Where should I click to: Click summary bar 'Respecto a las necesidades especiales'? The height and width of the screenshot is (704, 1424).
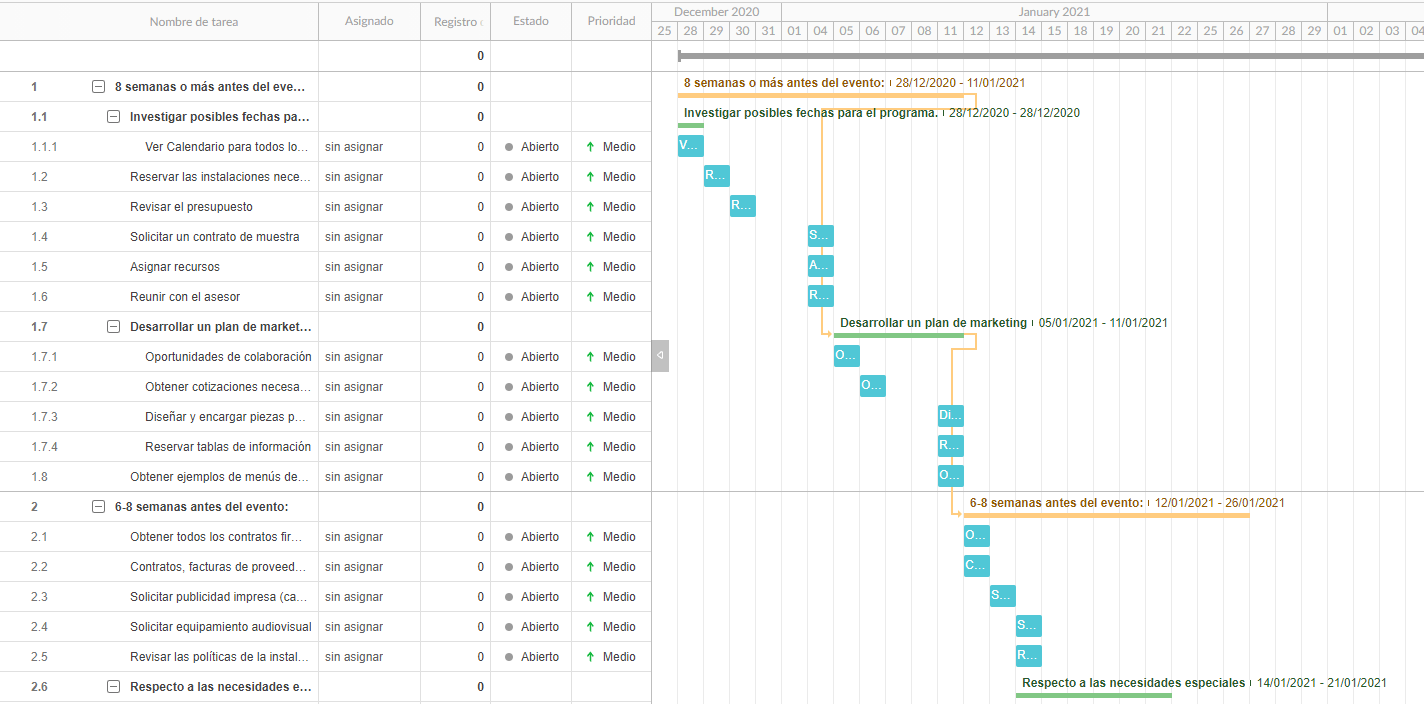pos(1094,696)
